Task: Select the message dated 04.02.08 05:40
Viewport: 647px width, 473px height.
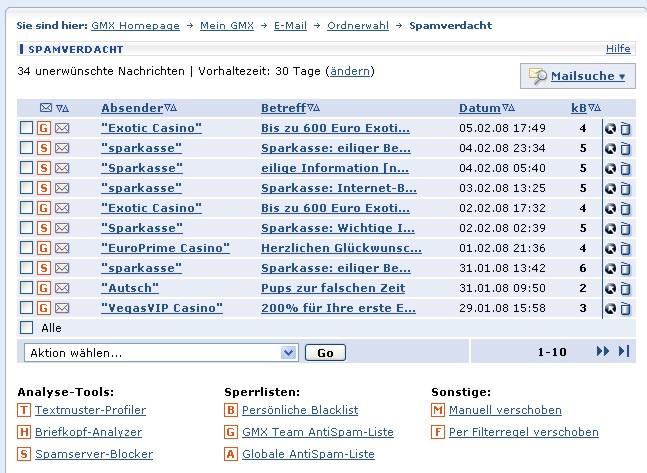Action: (26, 168)
